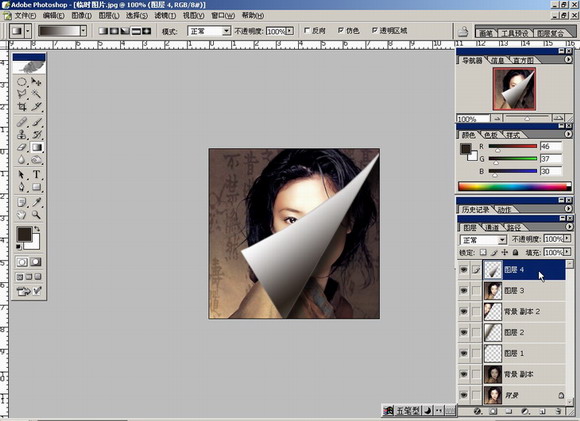The height and width of the screenshot is (421, 580).
Task: Select the 背景 副本 2 layer
Action: (x=524, y=311)
